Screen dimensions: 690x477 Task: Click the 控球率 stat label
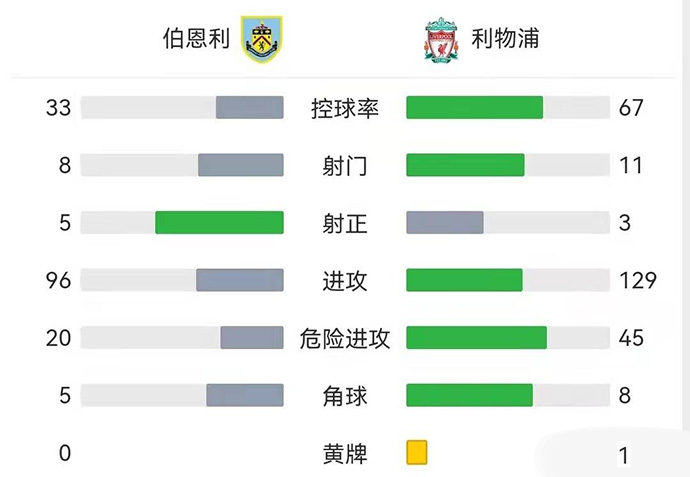[345, 108]
